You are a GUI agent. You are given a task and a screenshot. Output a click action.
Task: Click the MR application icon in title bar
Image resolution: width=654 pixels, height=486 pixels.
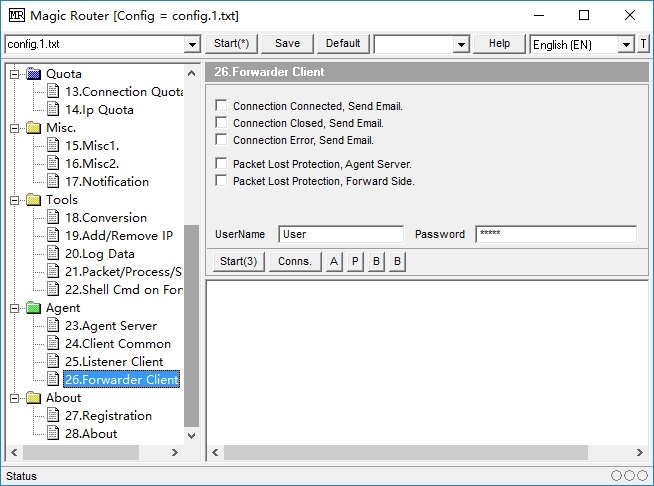pyautogui.click(x=17, y=15)
